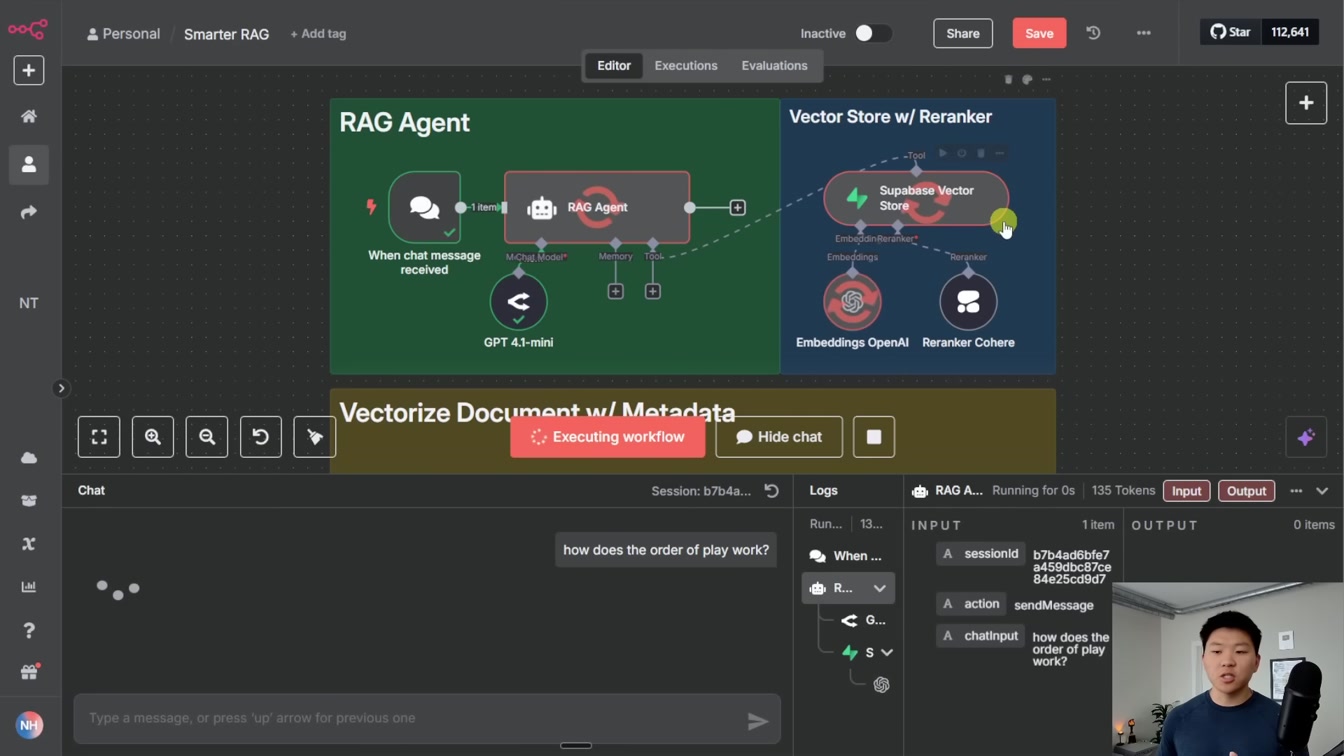
Task: Select the Embeddings OpenAI node
Action: pyautogui.click(x=852, y=301)
